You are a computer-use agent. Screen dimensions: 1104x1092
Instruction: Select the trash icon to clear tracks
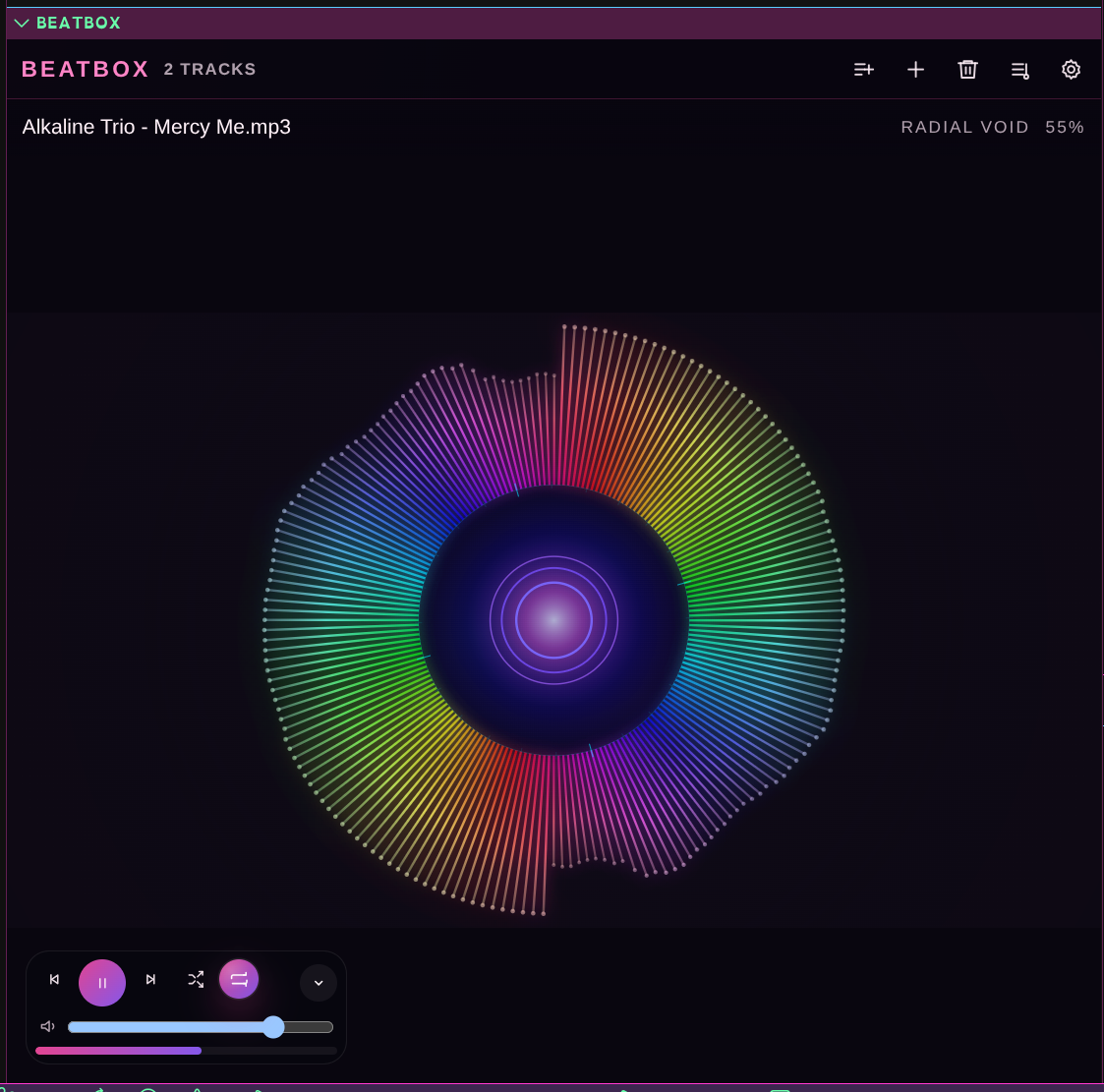tap(967, 70)
